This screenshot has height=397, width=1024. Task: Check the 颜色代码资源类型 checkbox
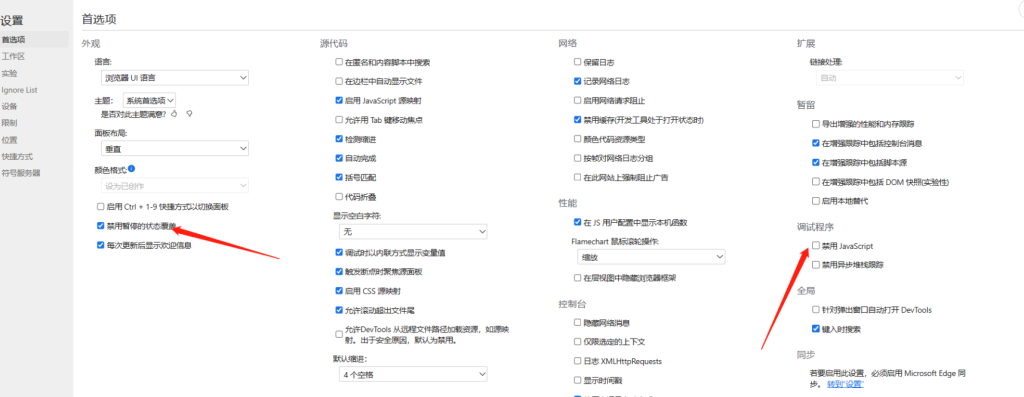[577, 139]
